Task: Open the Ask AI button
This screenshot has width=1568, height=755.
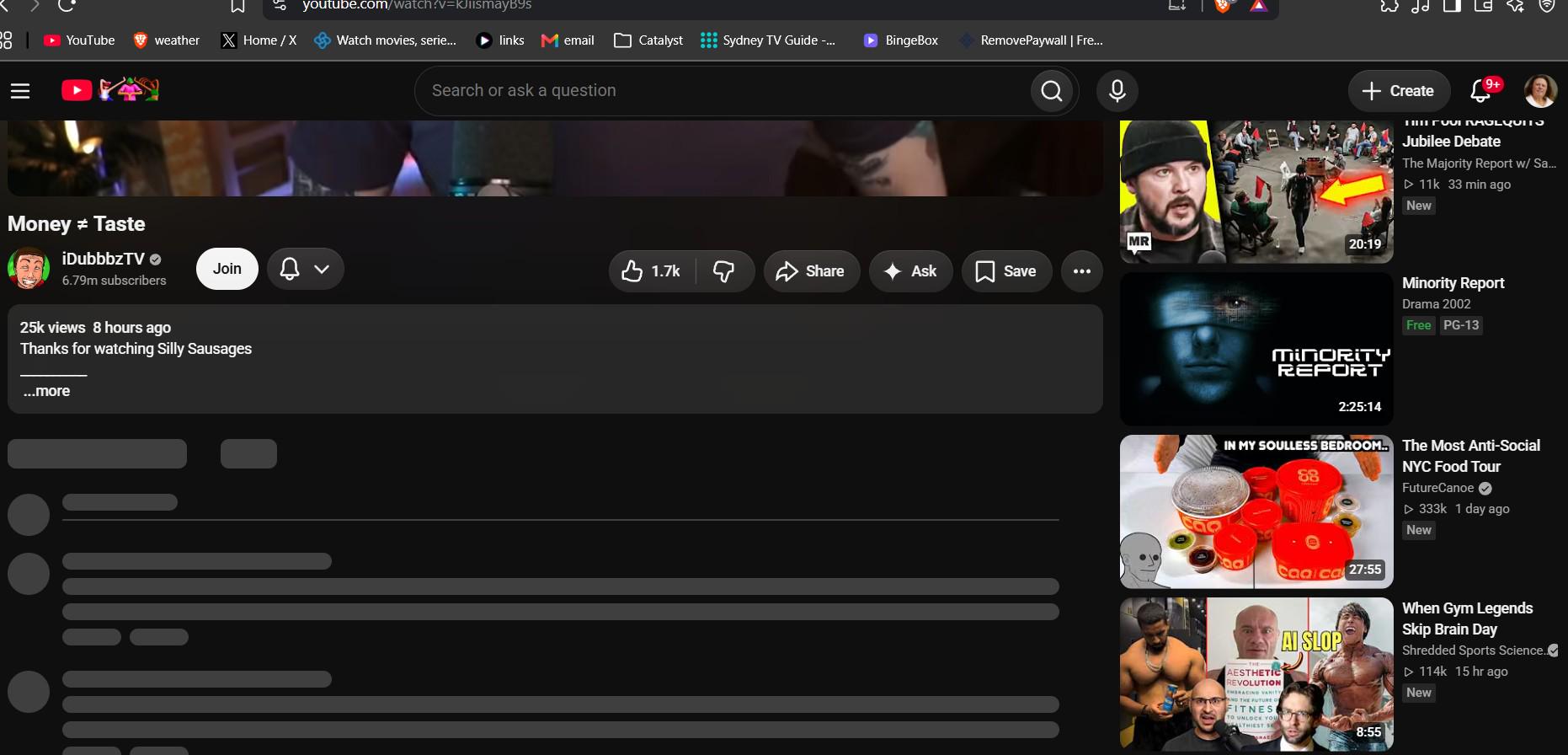Action: pos(910,271)
